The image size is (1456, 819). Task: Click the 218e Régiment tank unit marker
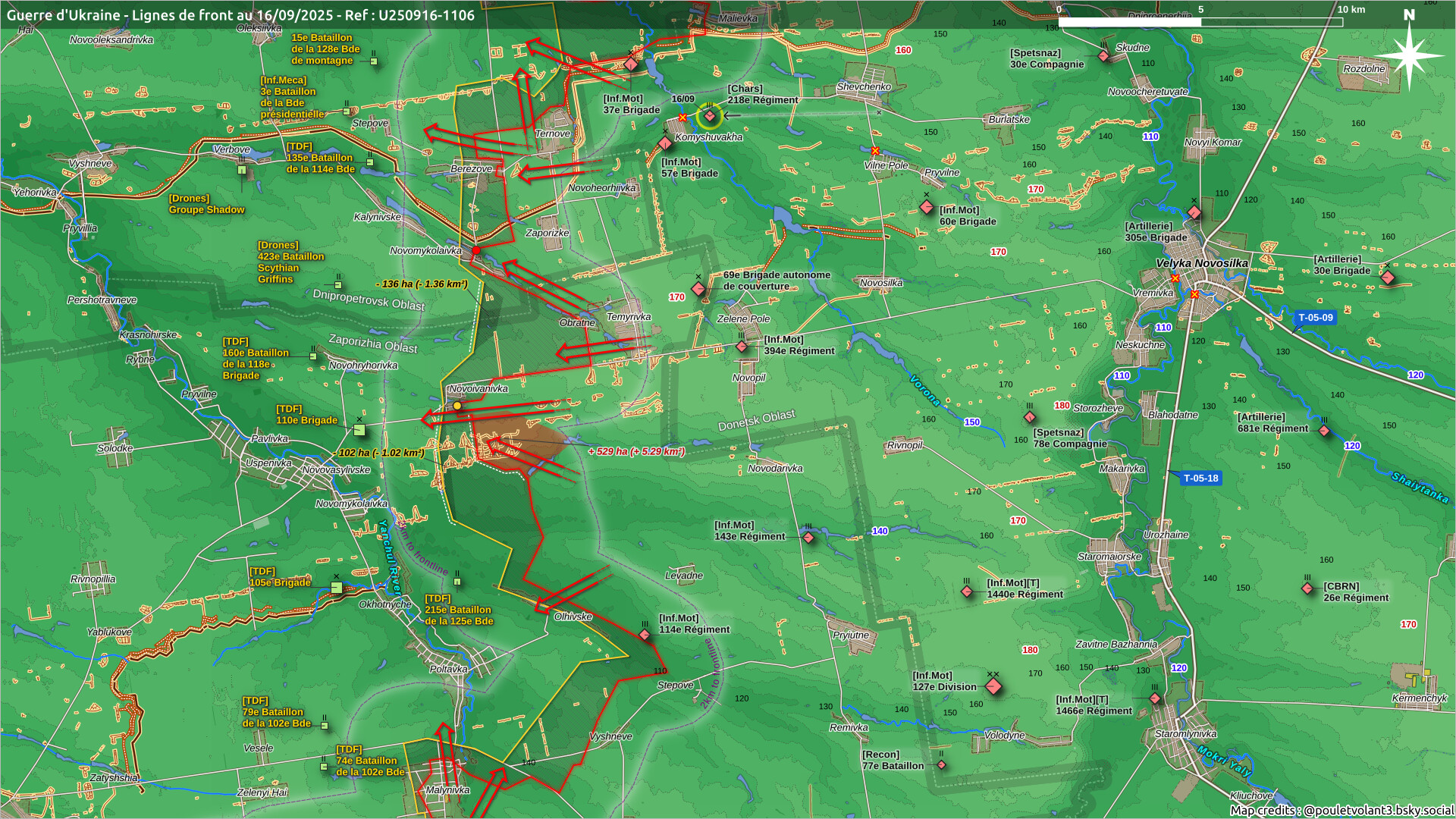[x=710, y=116]
